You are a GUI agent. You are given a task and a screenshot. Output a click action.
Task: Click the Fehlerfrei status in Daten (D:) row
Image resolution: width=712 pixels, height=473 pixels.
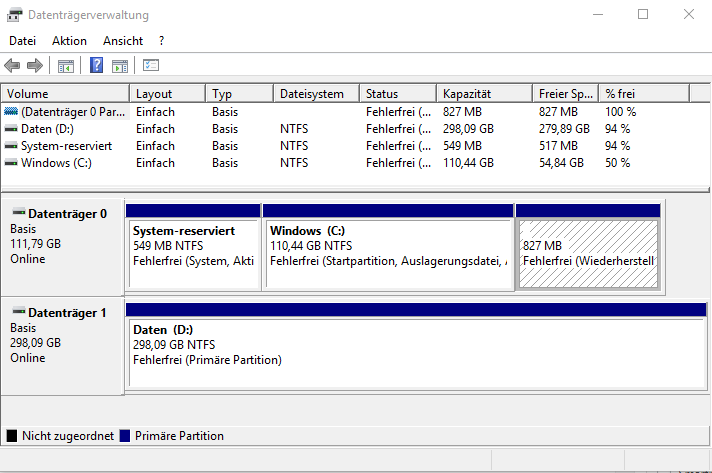(398, 129)
